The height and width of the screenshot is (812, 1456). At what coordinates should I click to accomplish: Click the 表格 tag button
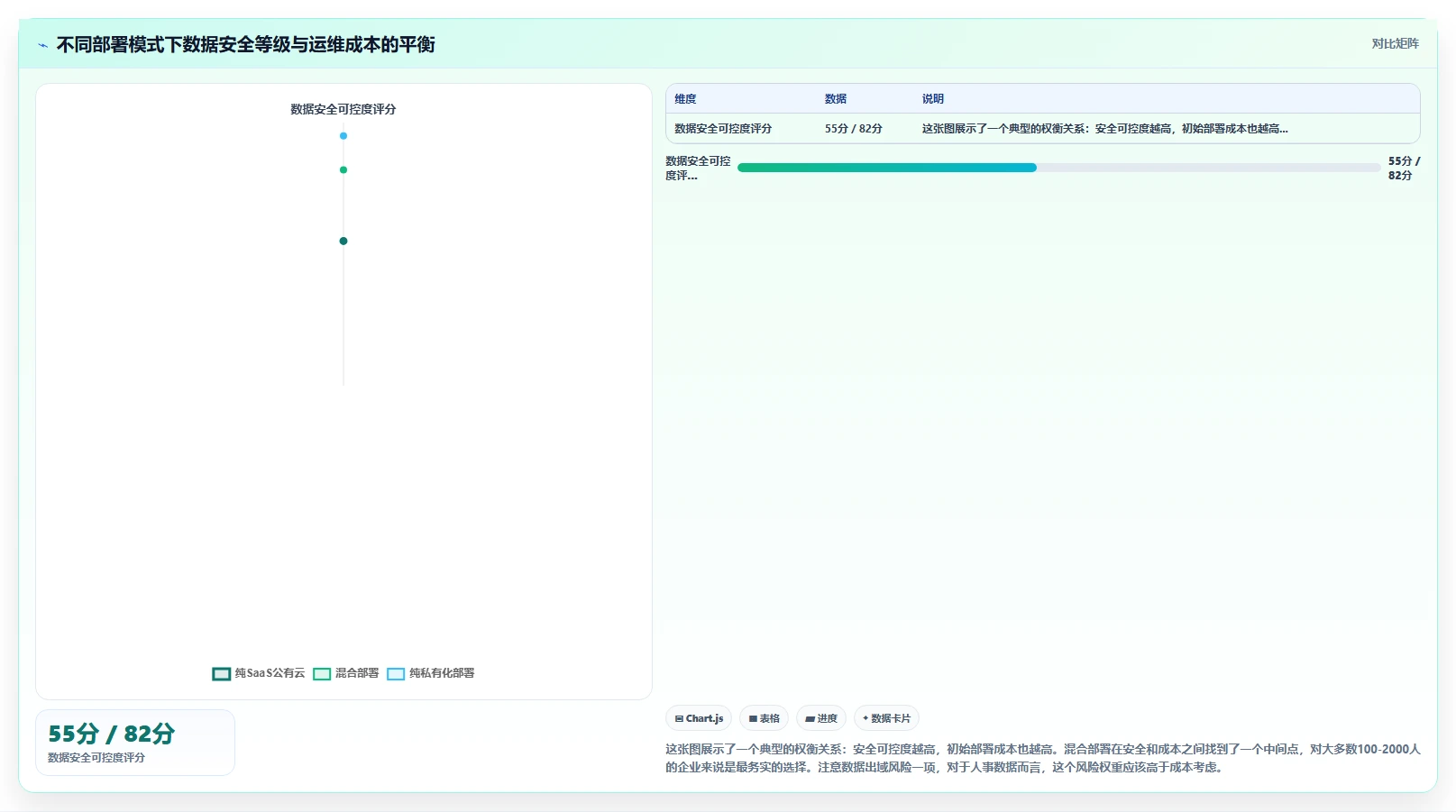tap(765, 718)
